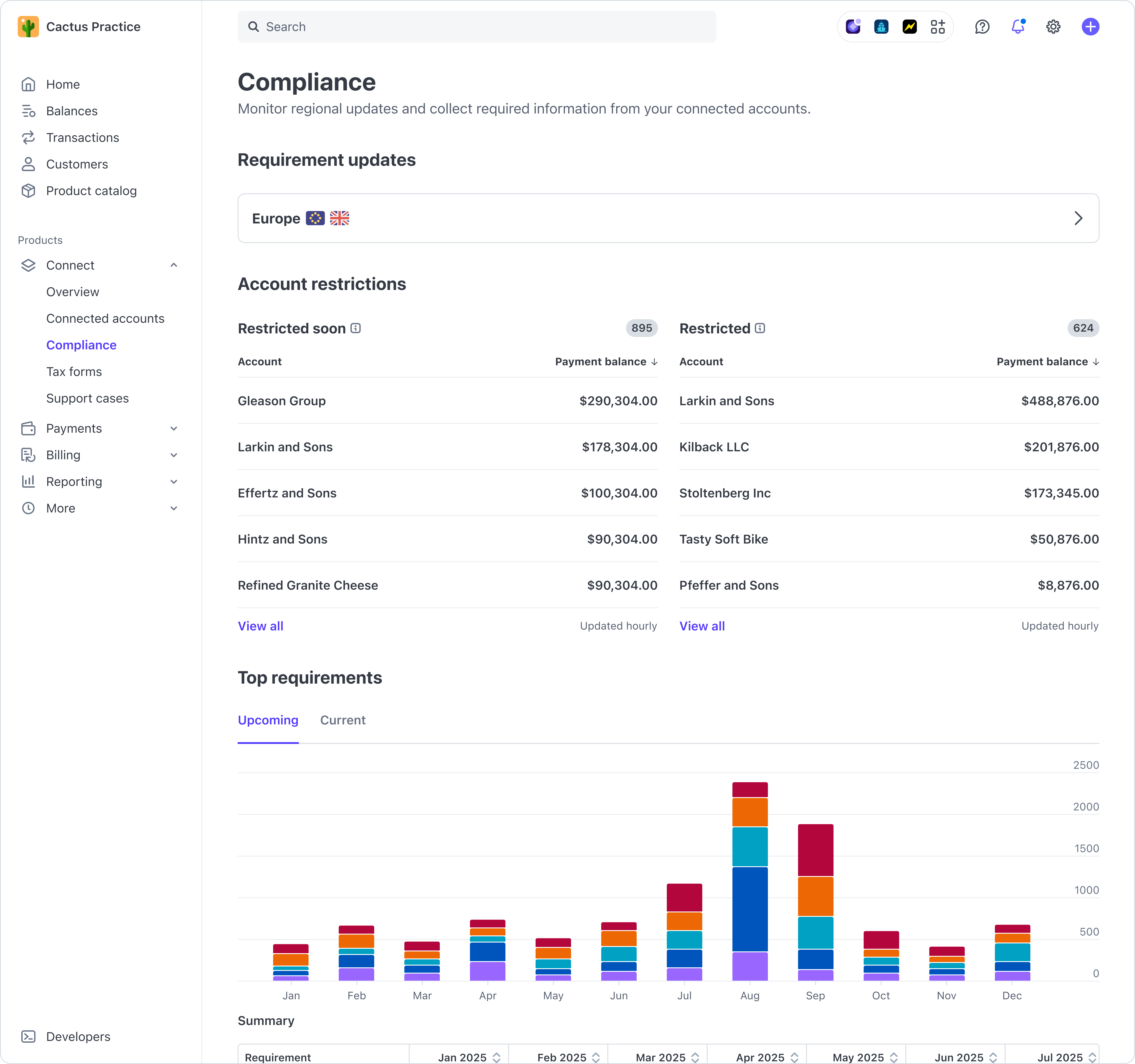Collapse the Connect section

point(174,265)
